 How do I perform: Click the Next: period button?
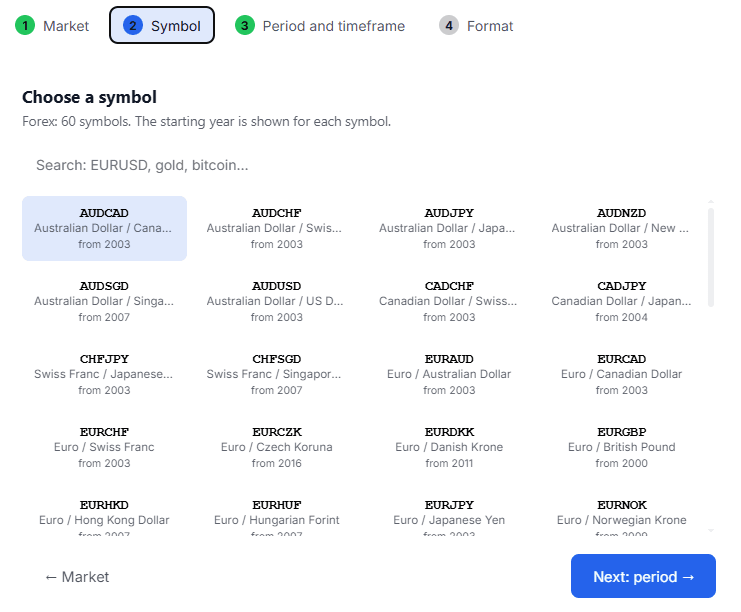(x=643, y=576)
